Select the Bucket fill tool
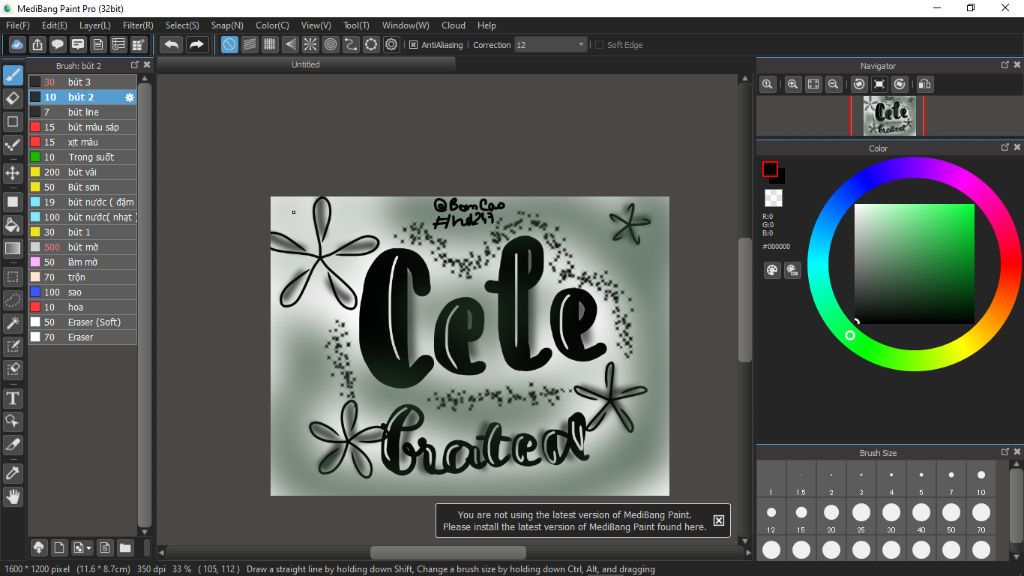Screen dimensions: 1024x576 pyautogui.click(x=13, y=225)
